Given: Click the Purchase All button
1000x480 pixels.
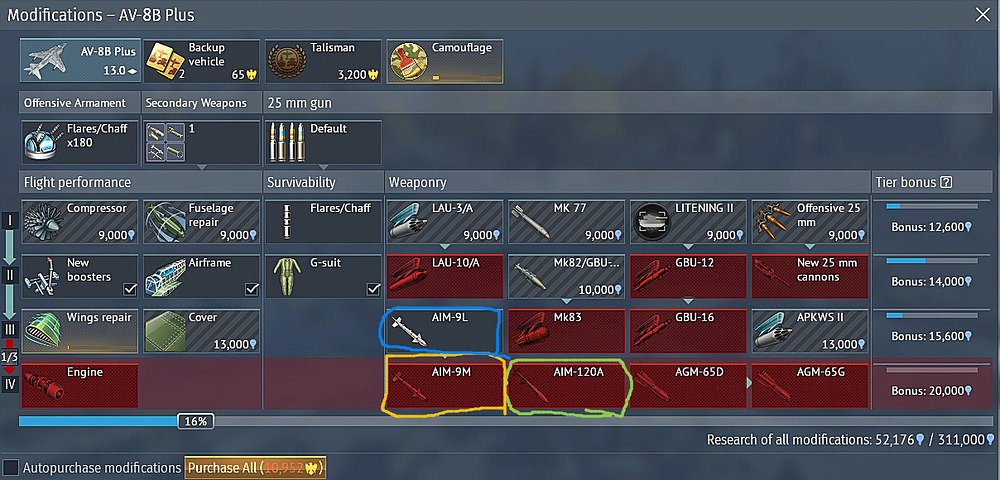Looking at the screenshot, I should click(x=255, y=468).
